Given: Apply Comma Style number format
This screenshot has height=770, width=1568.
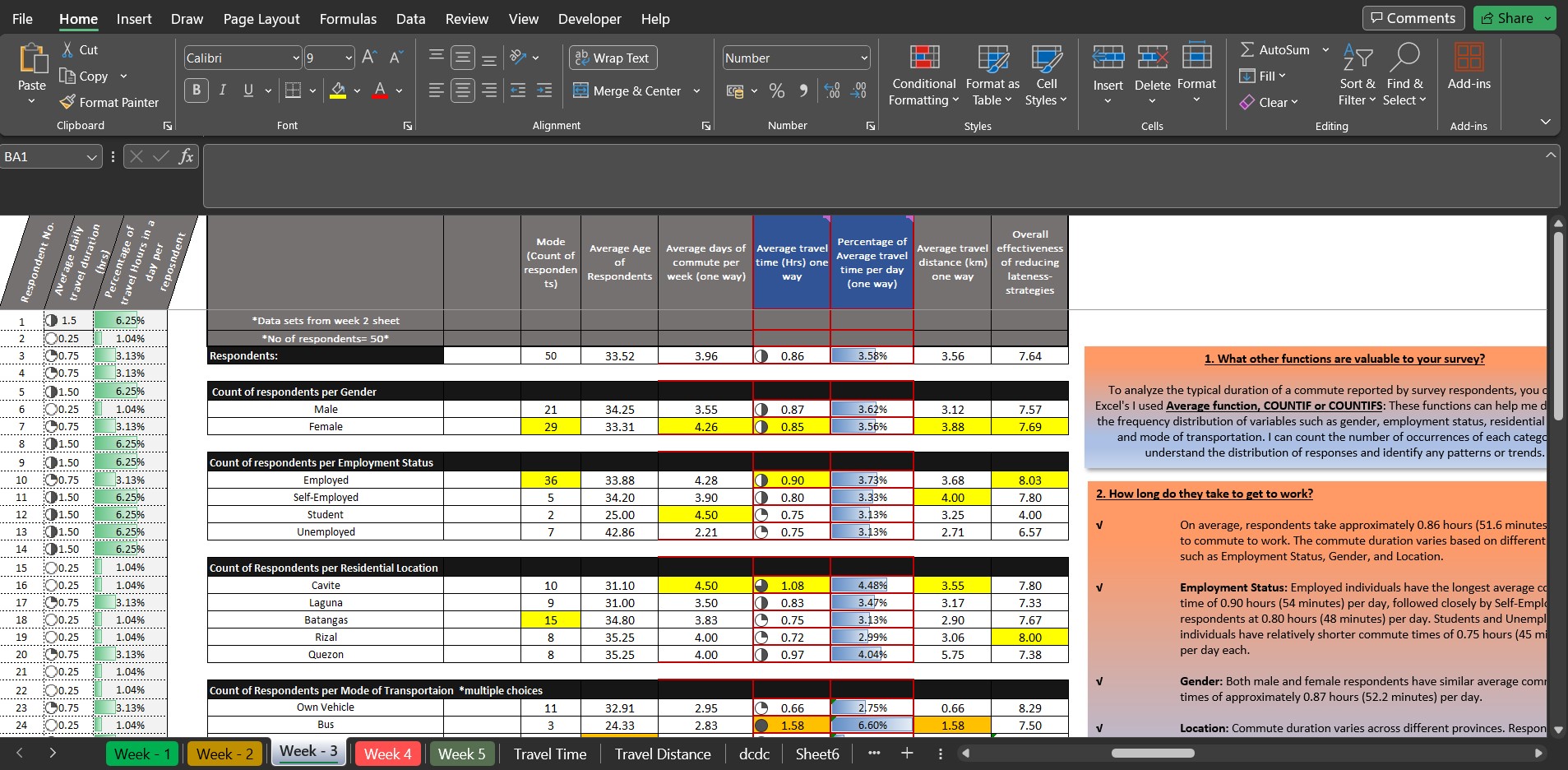Looking at the screenshot, I should pyautogui.click(x=803, y=90).
